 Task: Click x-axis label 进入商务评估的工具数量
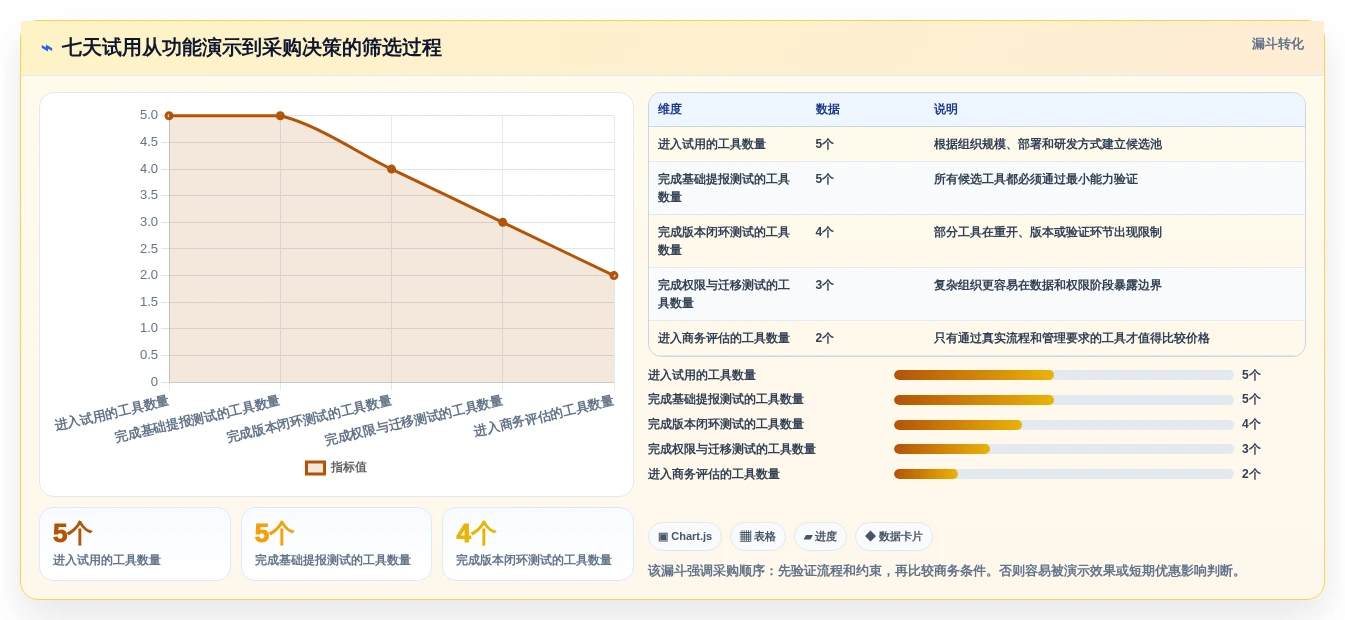(544, 417)
